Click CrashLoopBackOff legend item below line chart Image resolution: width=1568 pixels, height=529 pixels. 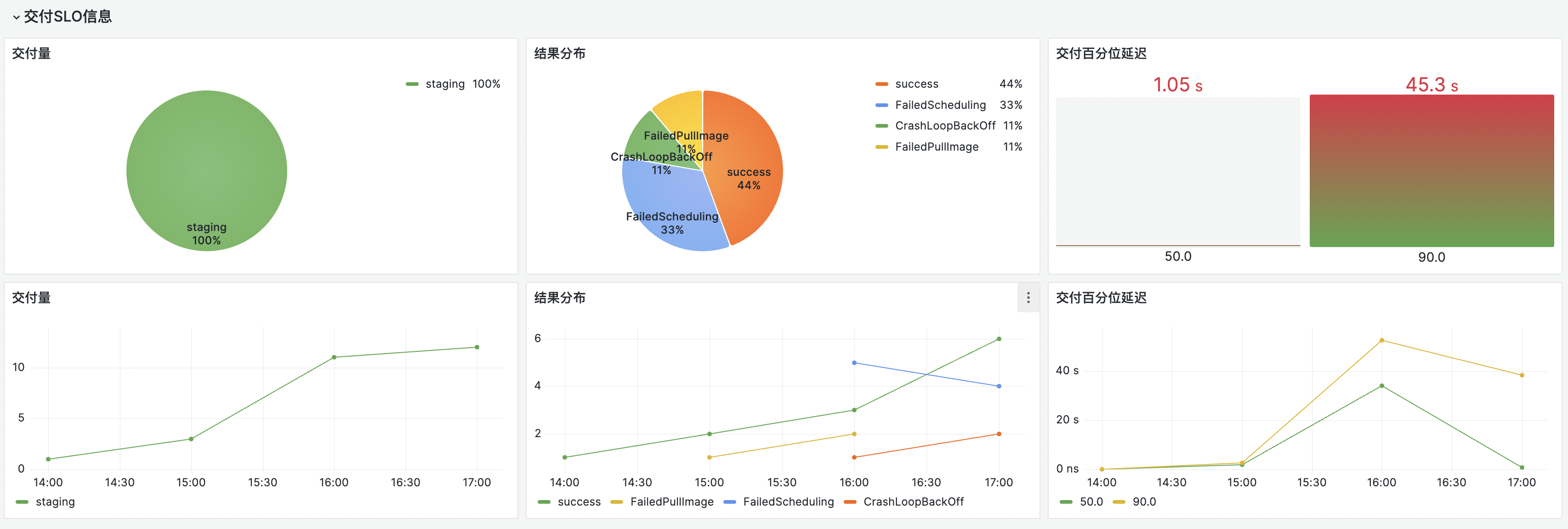pos(913,501)
